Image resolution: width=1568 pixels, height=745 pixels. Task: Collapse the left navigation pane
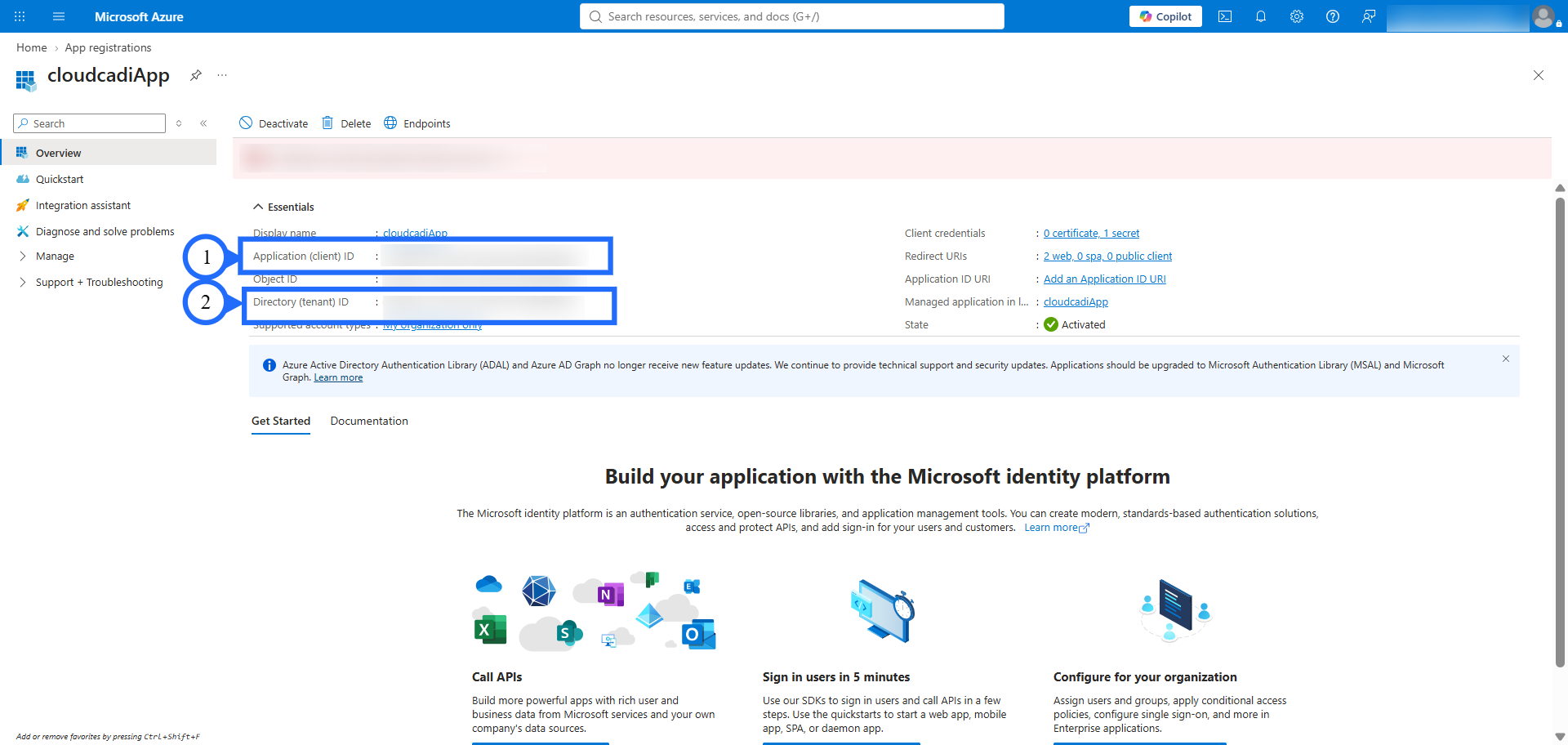[203, 123]
